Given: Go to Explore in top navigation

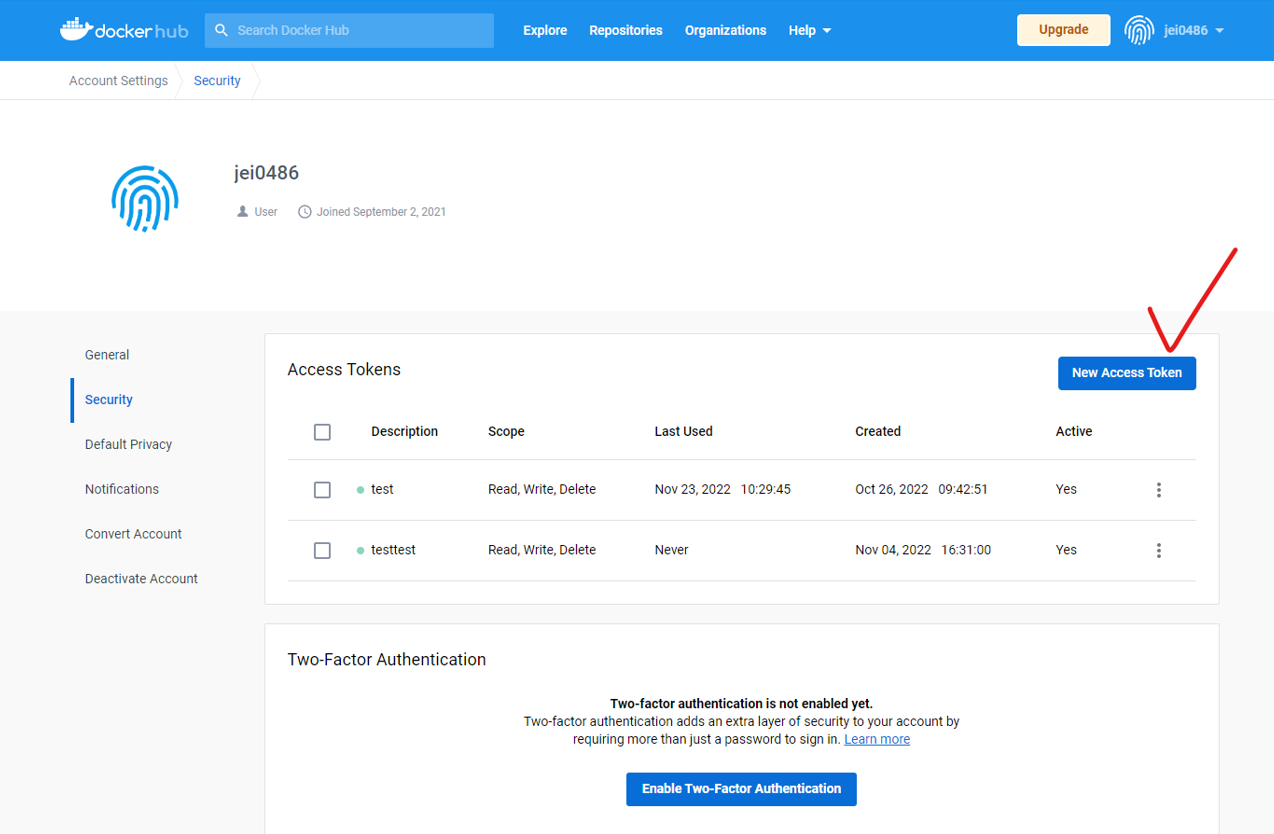Looking at the screenshot, I should (x=545, y=30).
